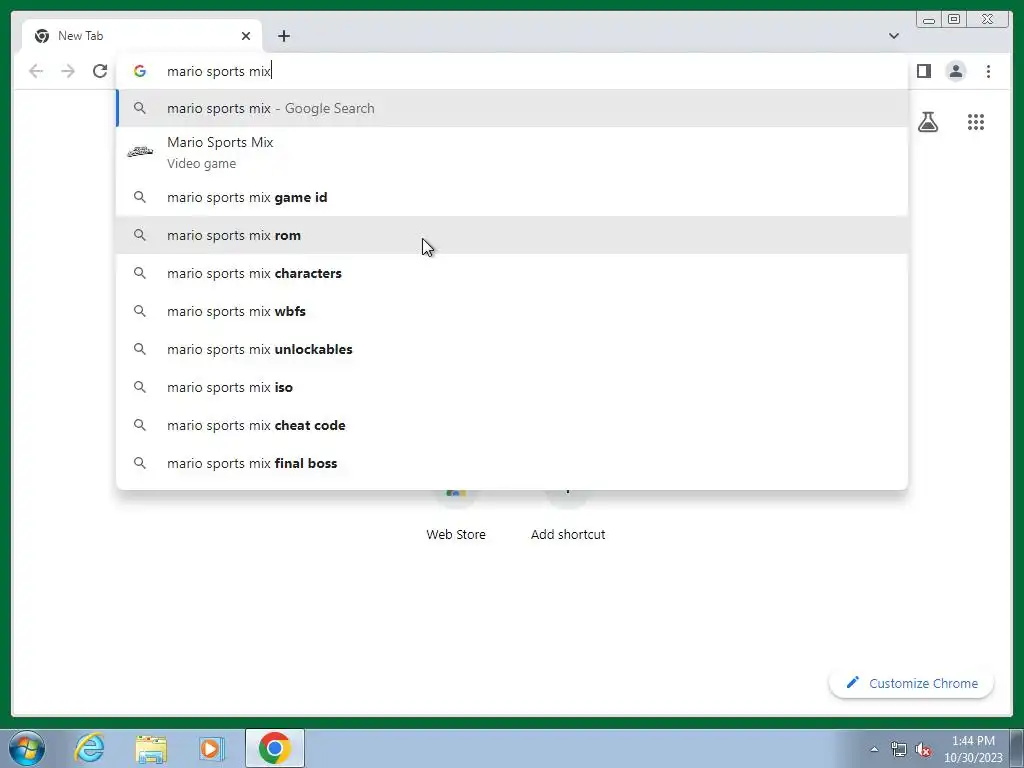Click the Customize Chrome button
The image size is (1024, 768).
[x=911, y=683]
